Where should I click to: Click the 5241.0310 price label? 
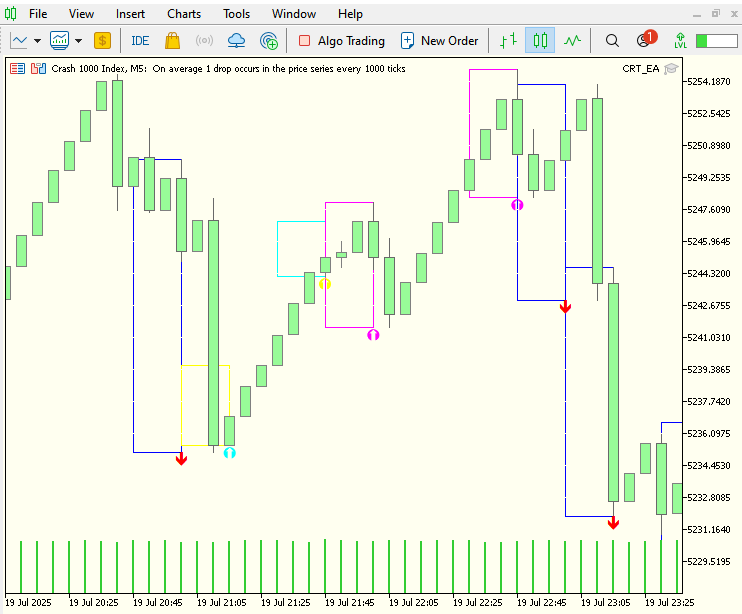click(708, 337)
